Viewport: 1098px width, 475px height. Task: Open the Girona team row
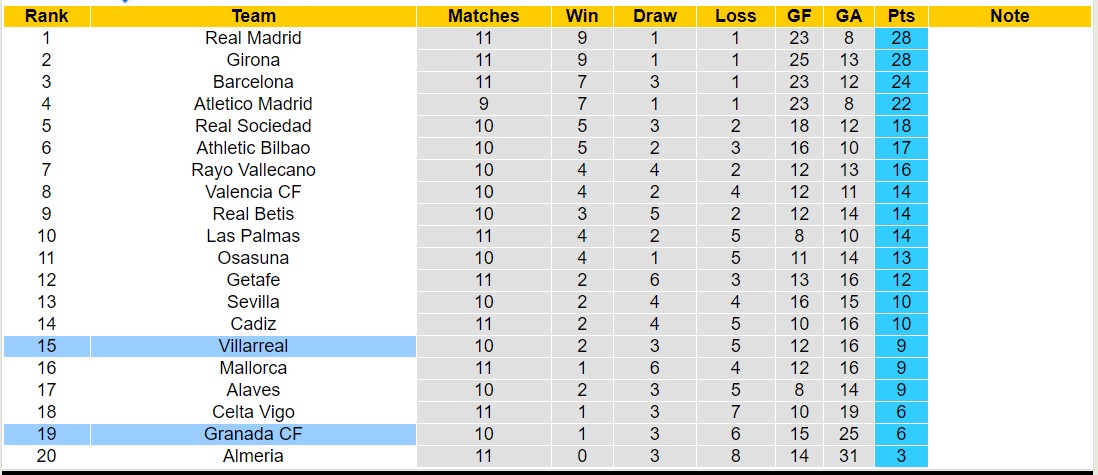(253, 60)
